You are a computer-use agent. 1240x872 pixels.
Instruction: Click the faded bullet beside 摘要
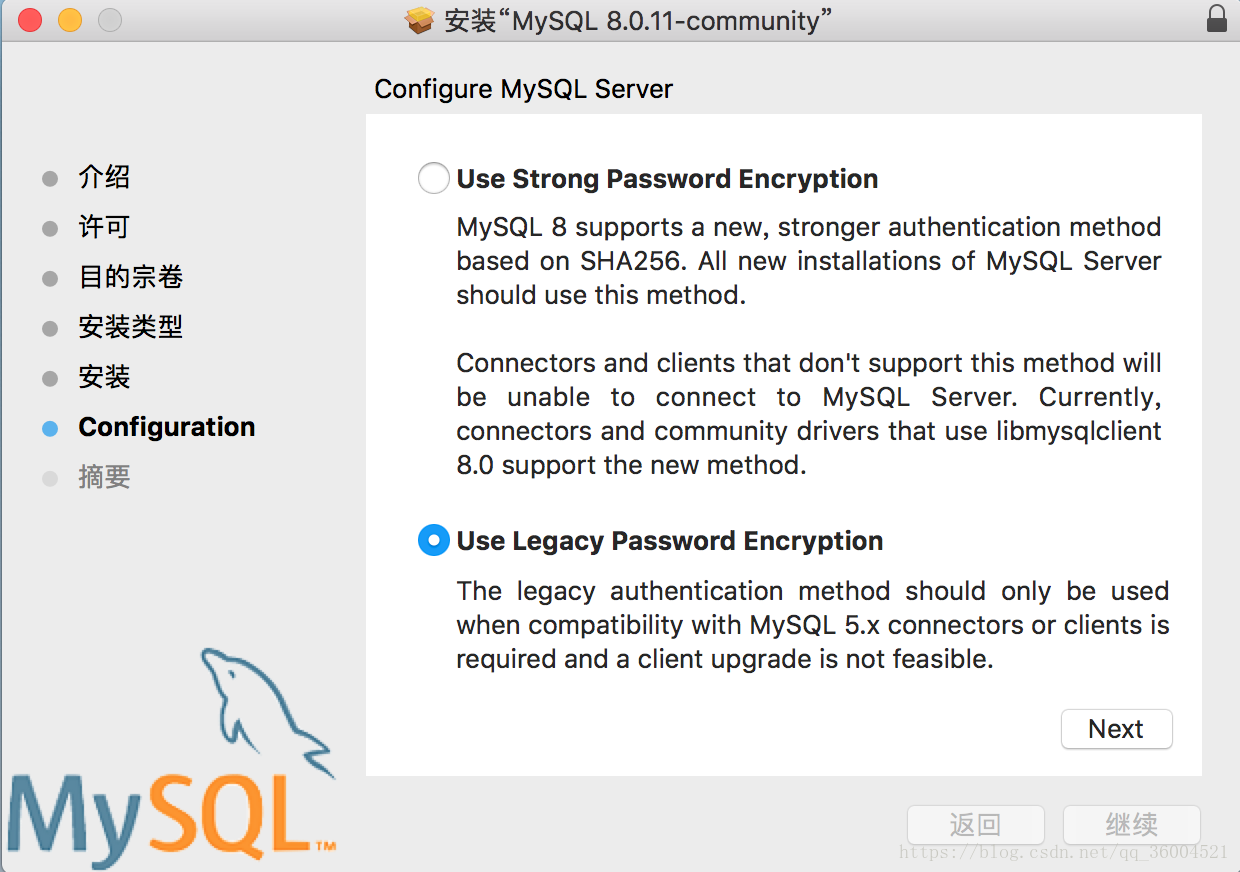tap(50, 479)
